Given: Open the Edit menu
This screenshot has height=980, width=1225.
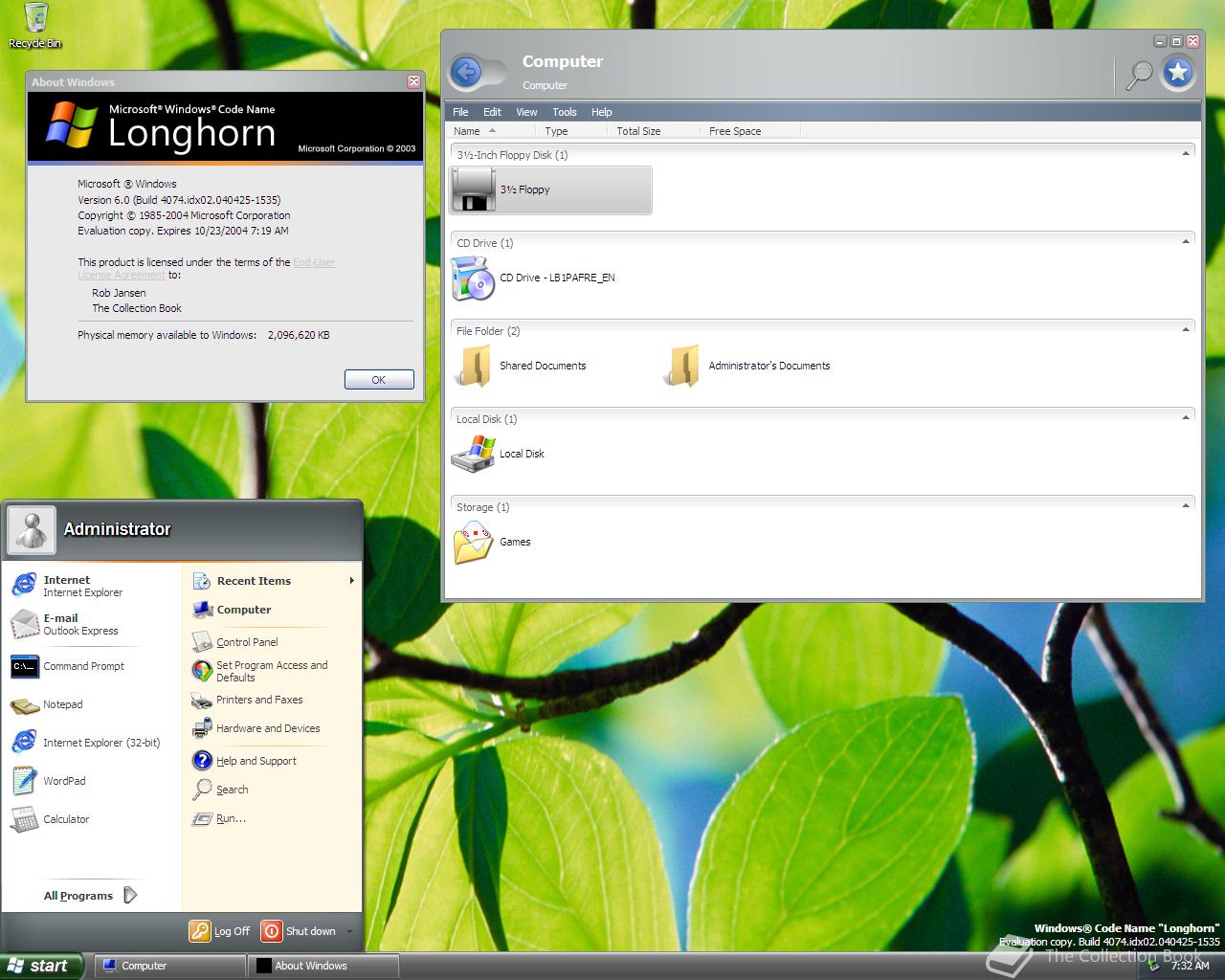Looking at the screenshot, I should [x=492, y=112].
